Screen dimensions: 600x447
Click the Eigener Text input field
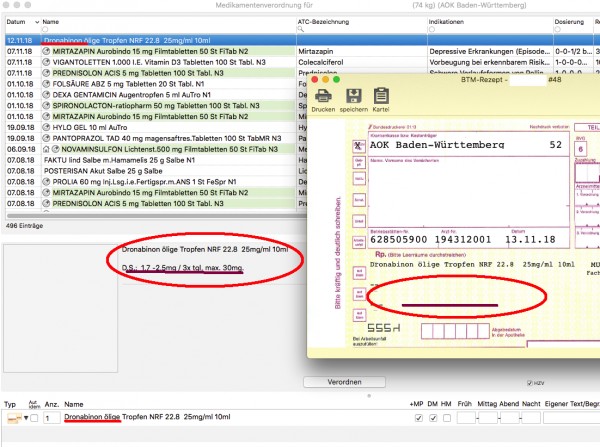coord(572,418)
